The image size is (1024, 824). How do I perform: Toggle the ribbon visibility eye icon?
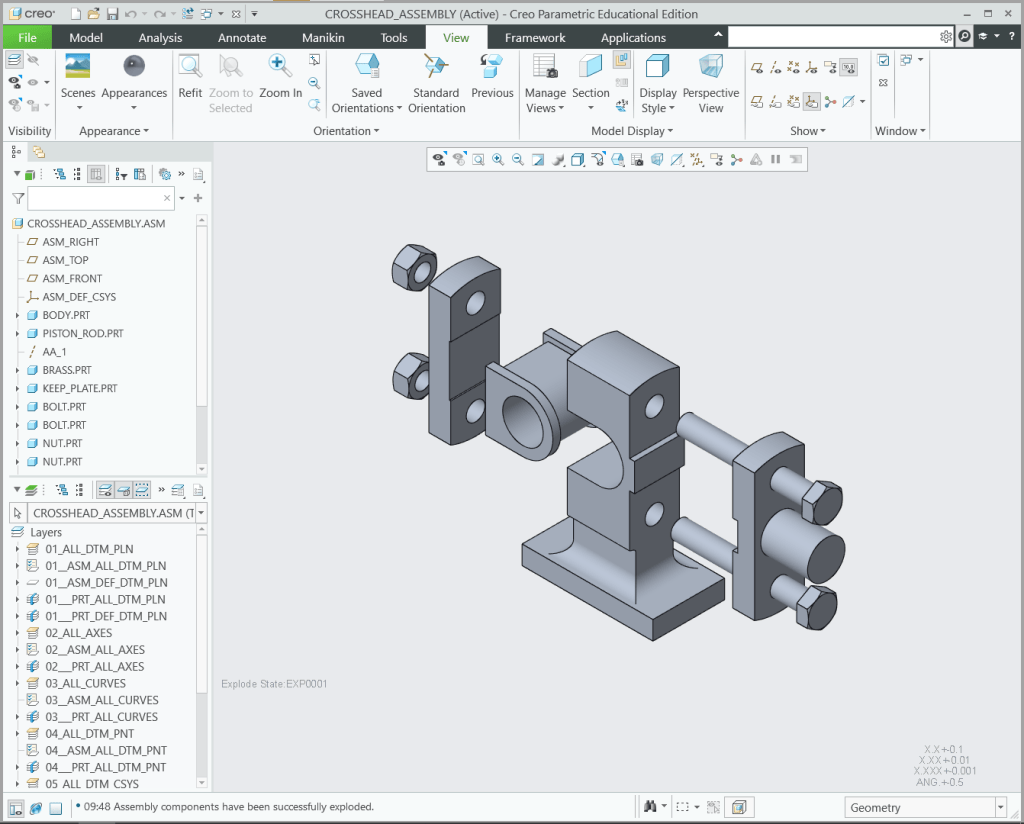pos(15,82)
